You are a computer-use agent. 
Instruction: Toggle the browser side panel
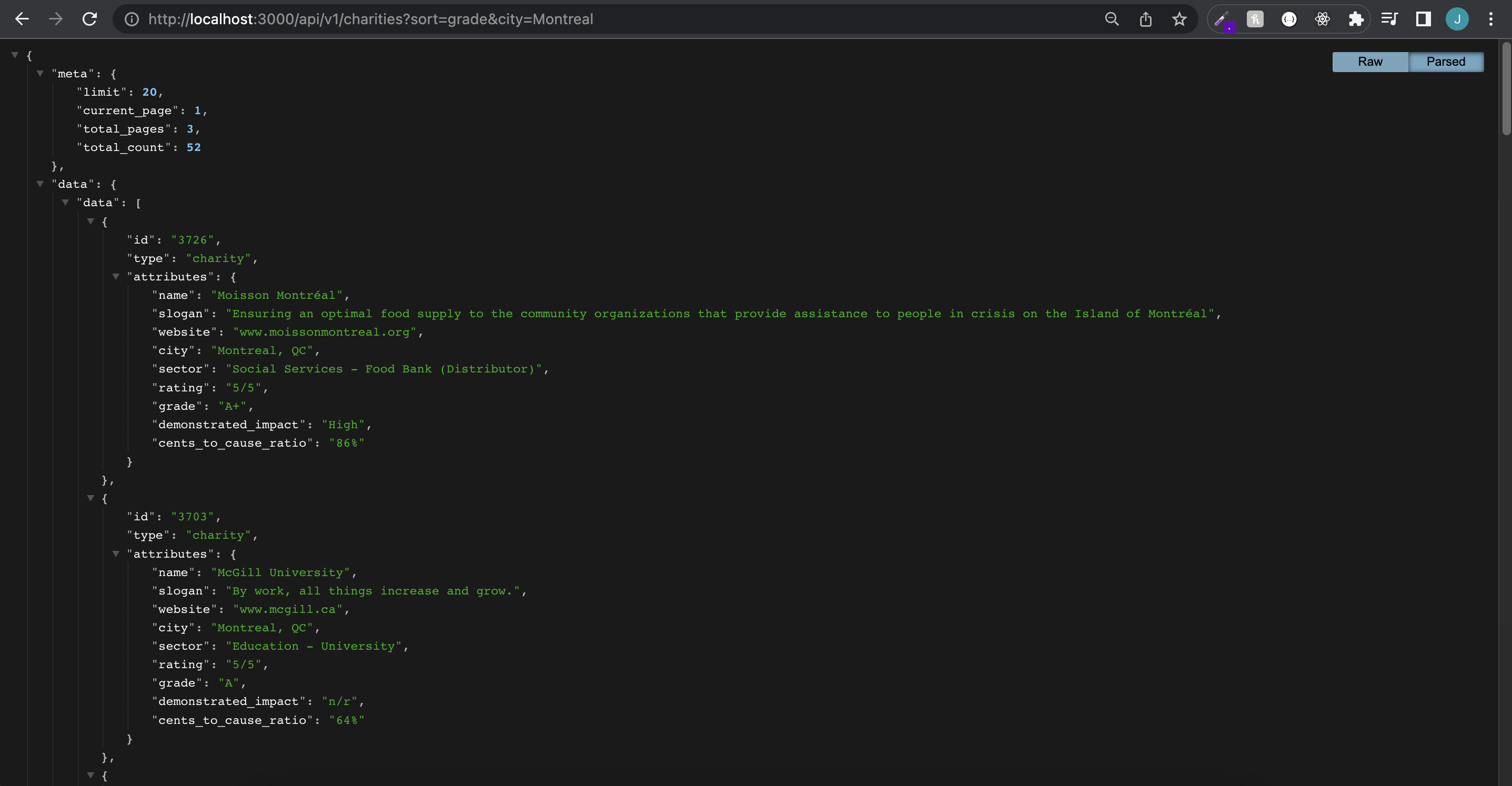(x=1424, y=19)
